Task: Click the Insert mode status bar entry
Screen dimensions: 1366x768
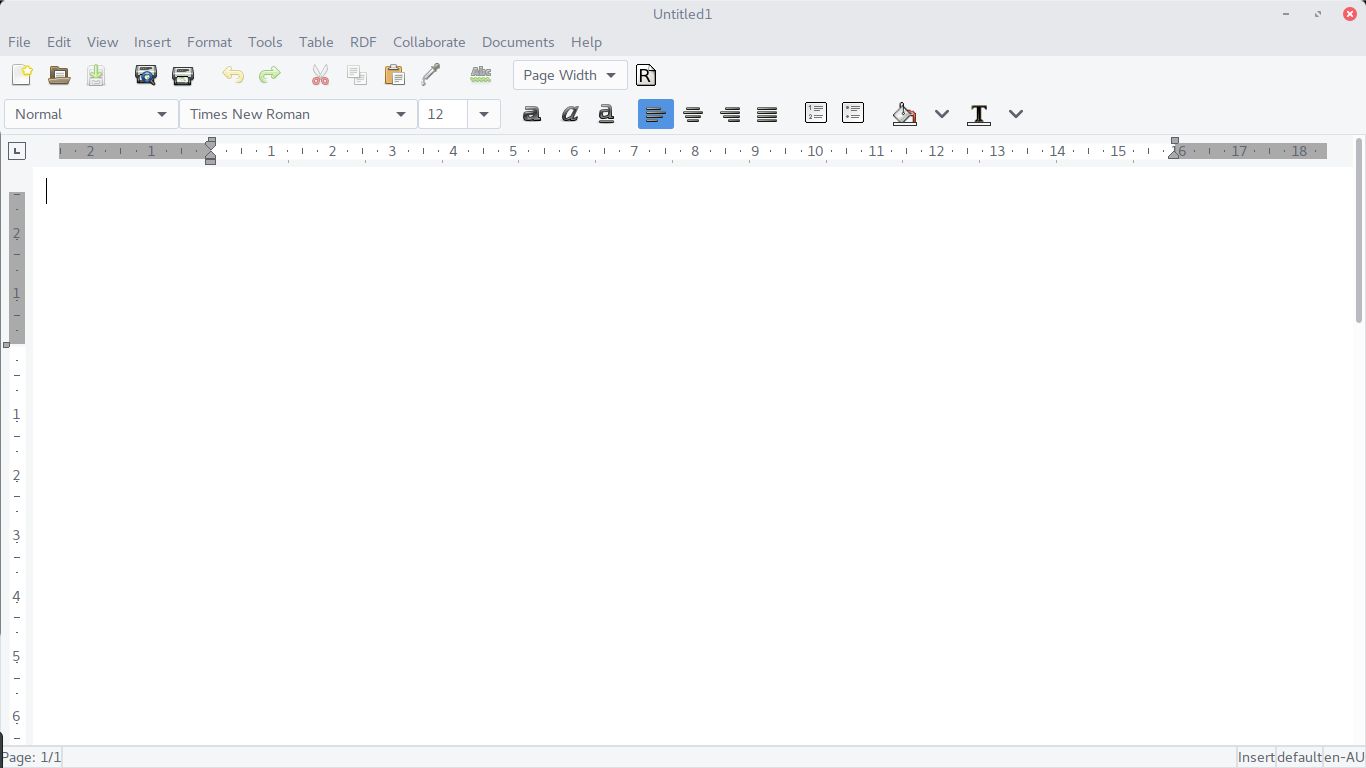Action: pos(1256,757)
